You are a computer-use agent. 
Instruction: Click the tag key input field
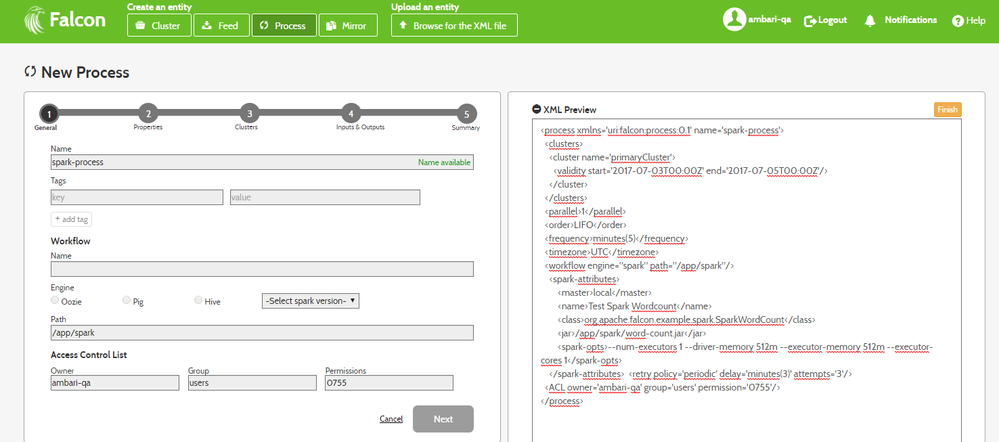pos(136,197)
